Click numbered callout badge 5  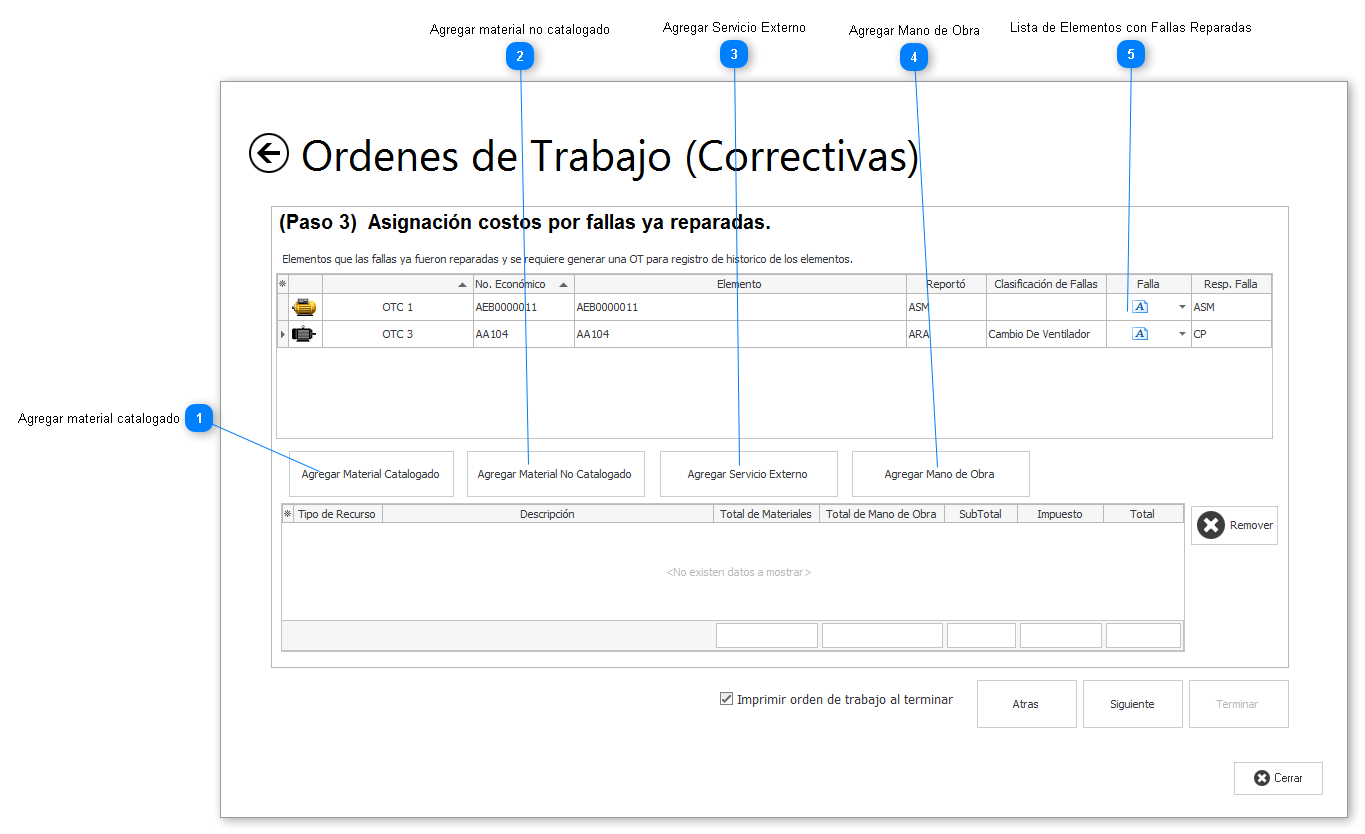pyautogui.click(x=1131, y=55)
